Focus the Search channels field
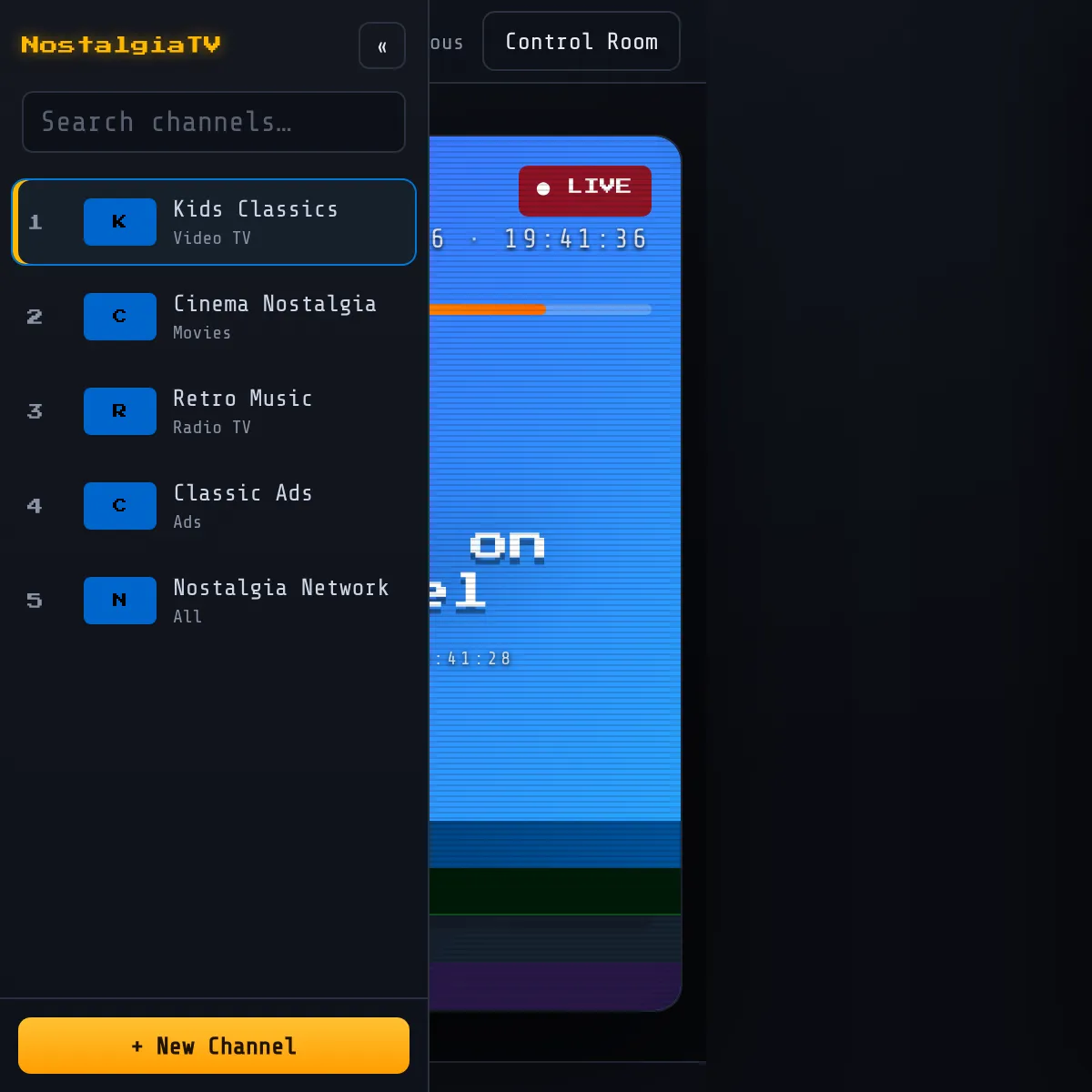This screenshot has height=1092, width=1092. click(x=214, y=122)
